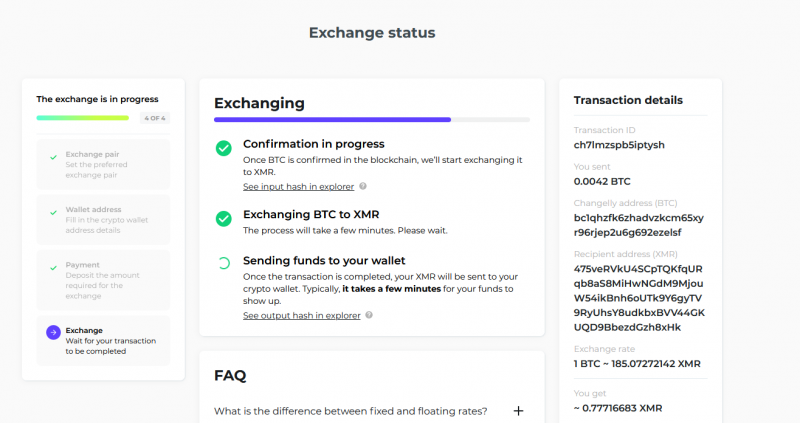
Task: Click the Changelly BTC address text
Action: (x=640, y=225)
